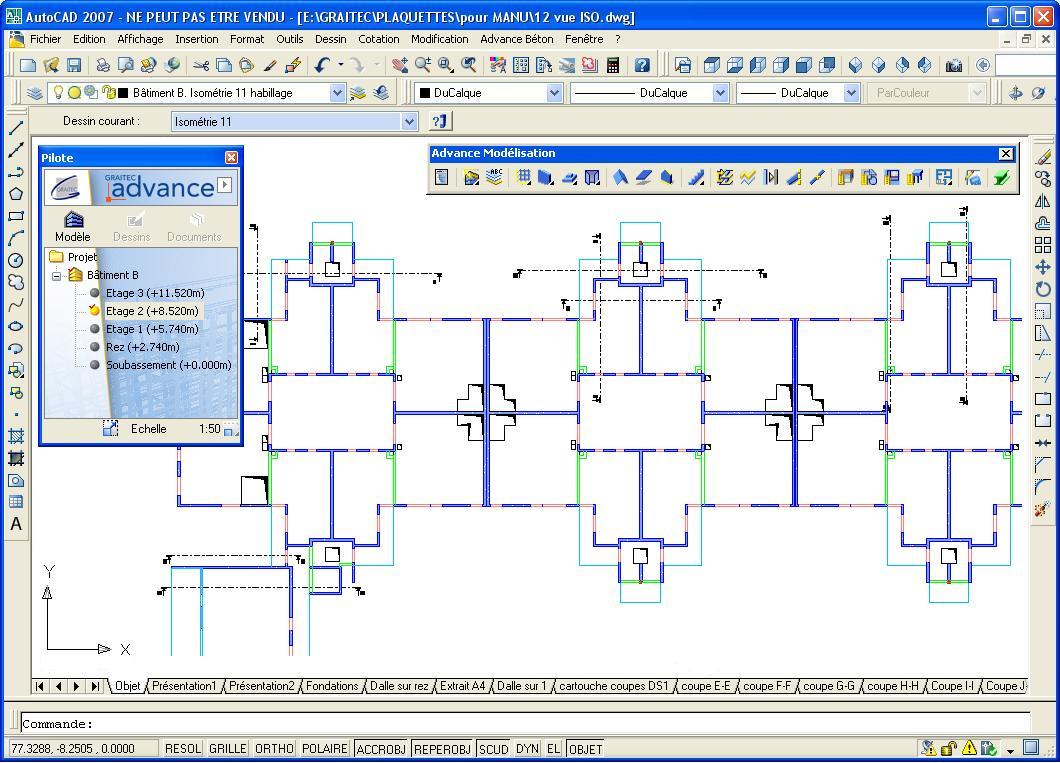Undo the last action
This screenshot has width=1060, height=763.
[x=322, y=65]
